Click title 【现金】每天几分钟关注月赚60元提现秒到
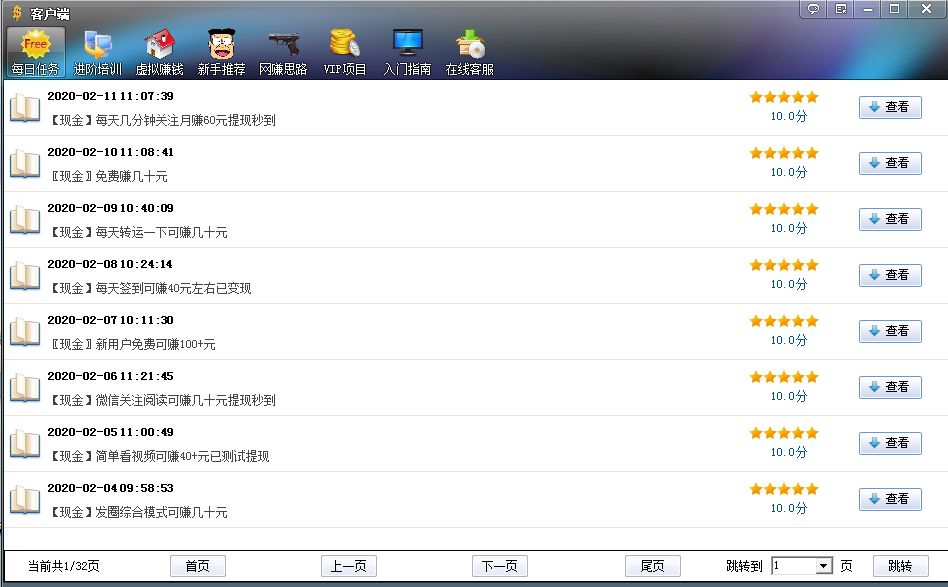The image size is (948, 587). [161, 120]
